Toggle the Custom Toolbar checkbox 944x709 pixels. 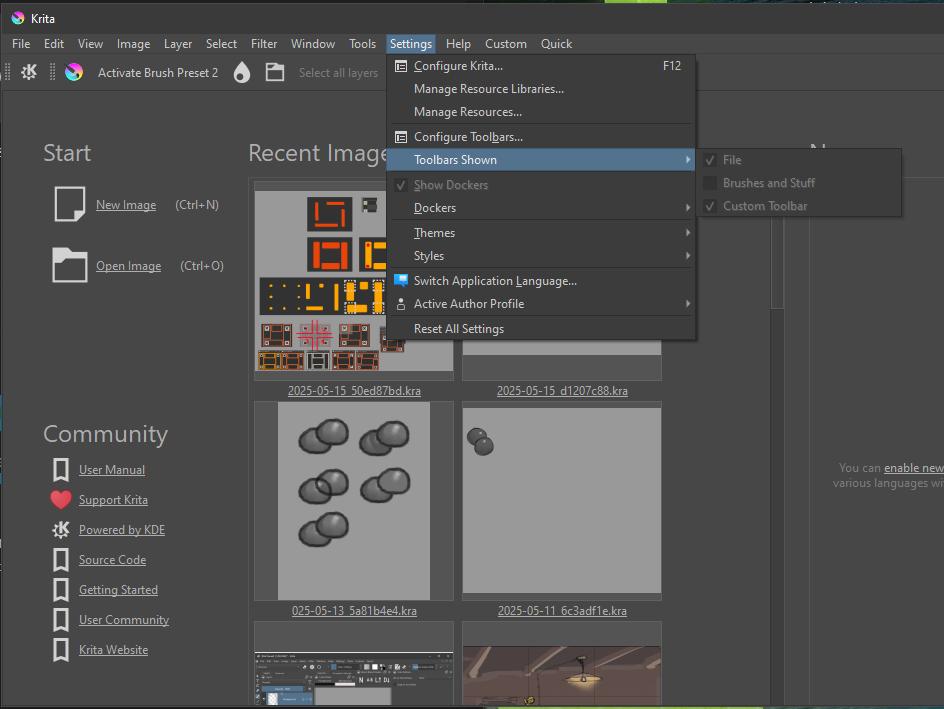(x=710, y=206)
